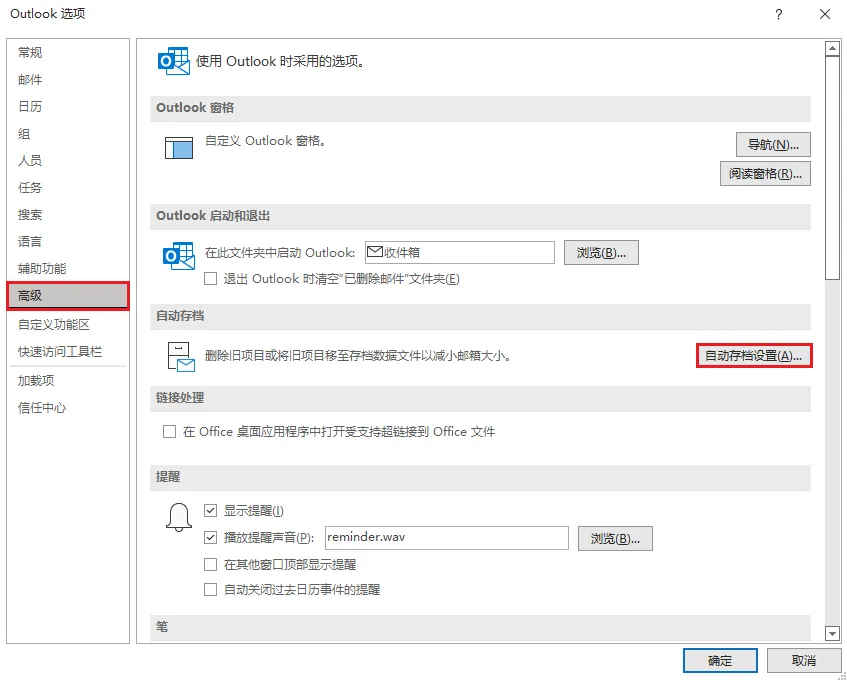Click the reminder.wav sound file field
This screenshot has width=847, height=682.
click(x=446, y=538)
